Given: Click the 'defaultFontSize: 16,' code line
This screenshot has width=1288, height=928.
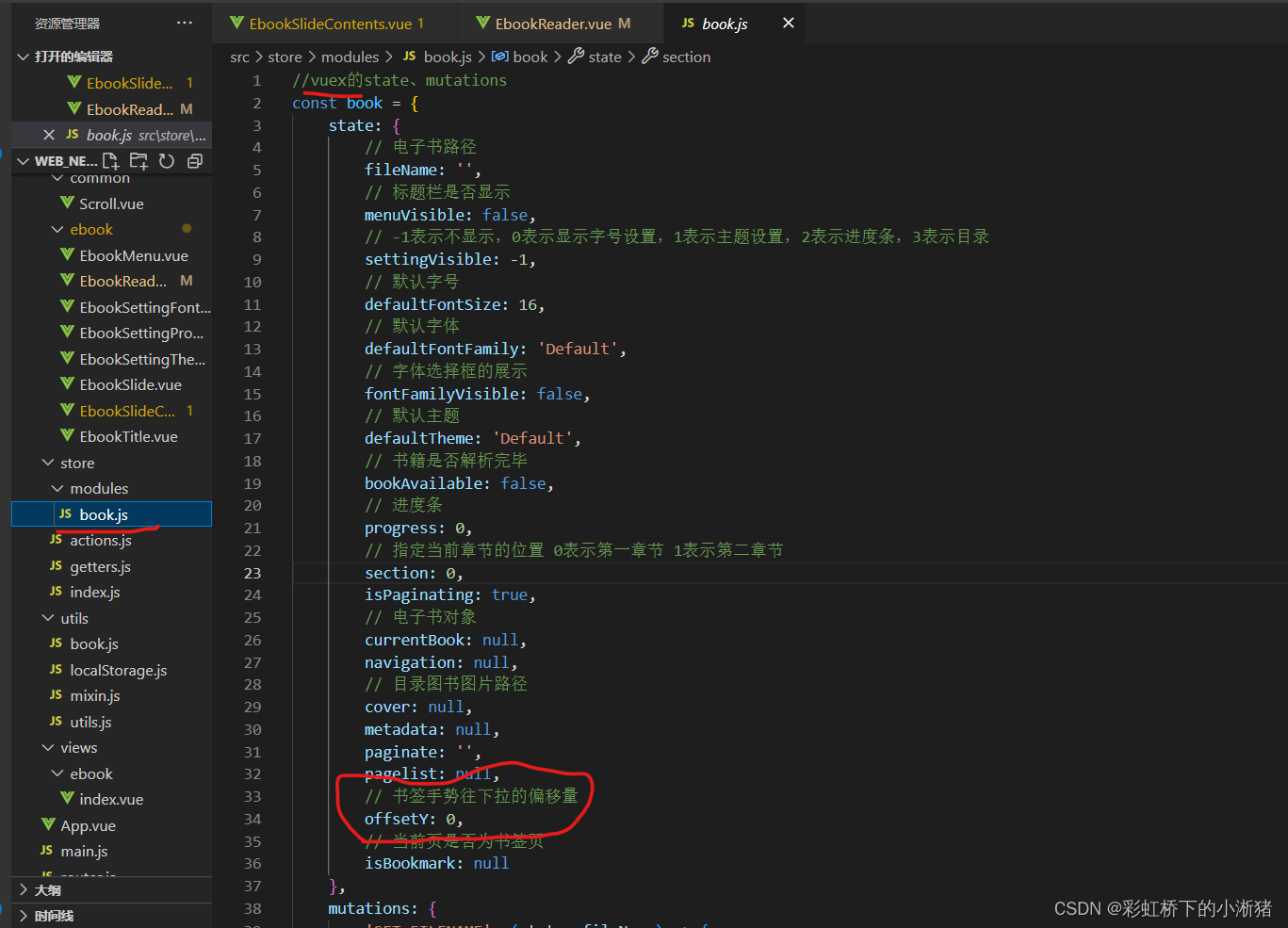Looking at the screenshot, I should click(x=455, y=304).
